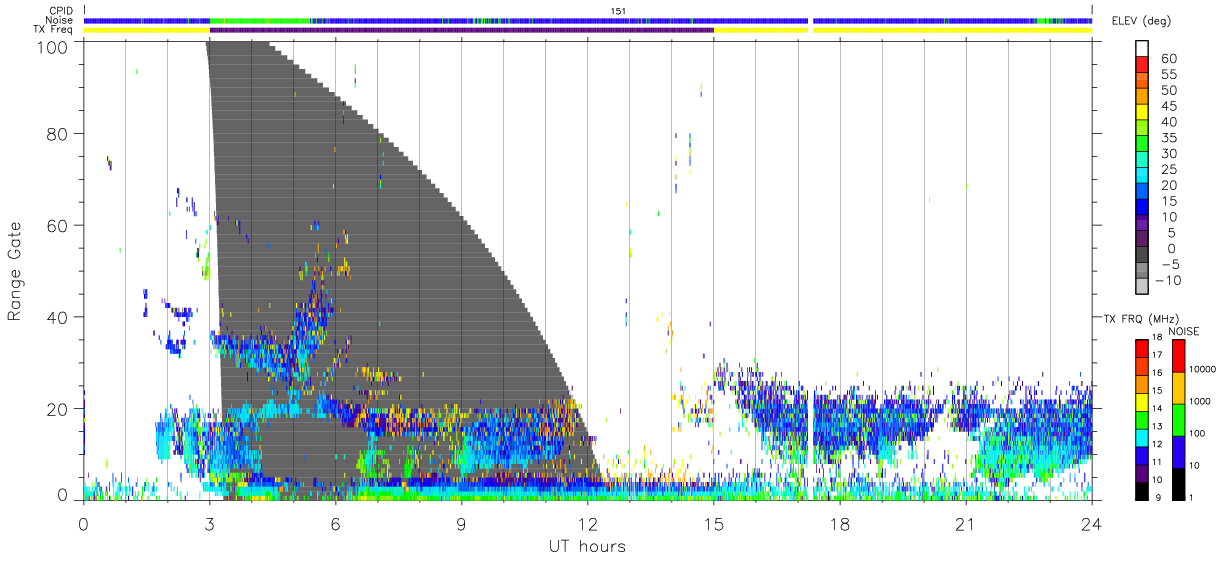This screenshot has width=1228, height=567.
Task: Click tick label 9 on UT hours axis
Action: [x=461, y=523]
